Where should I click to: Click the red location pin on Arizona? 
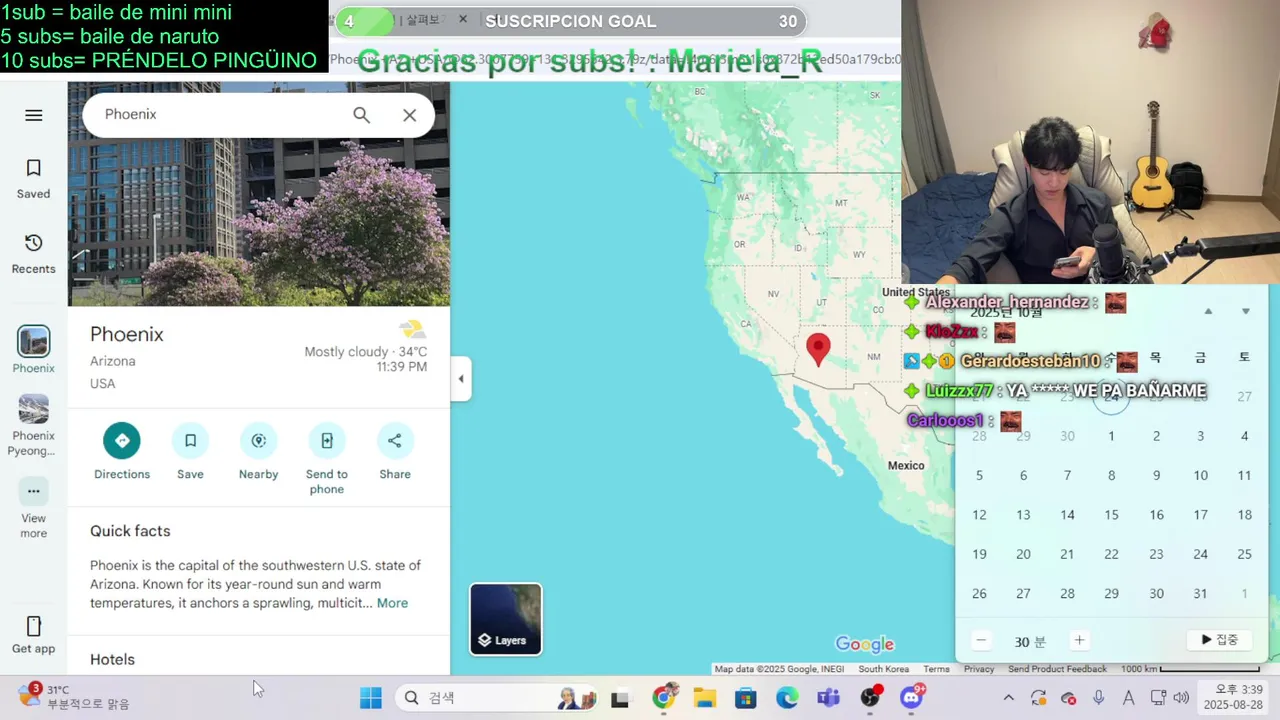click(818, 348)
